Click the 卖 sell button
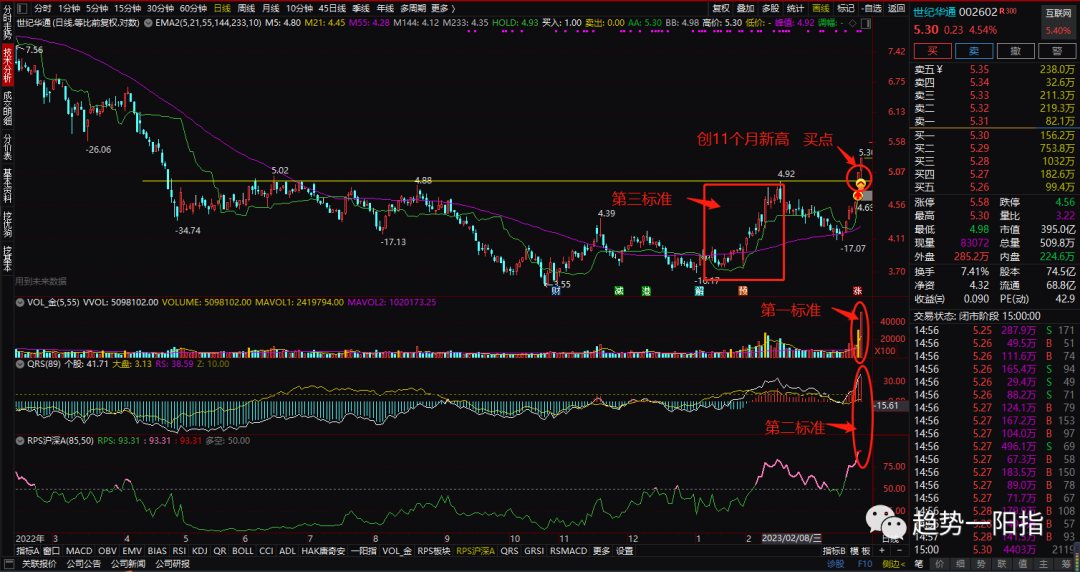The width and height of the screenshot is (1080, 572). click(x=974, y=51)
